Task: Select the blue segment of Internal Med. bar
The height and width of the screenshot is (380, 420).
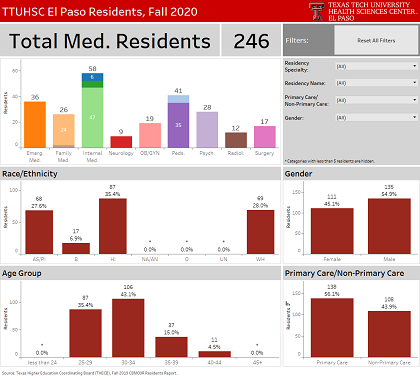Action: [92, 77]
